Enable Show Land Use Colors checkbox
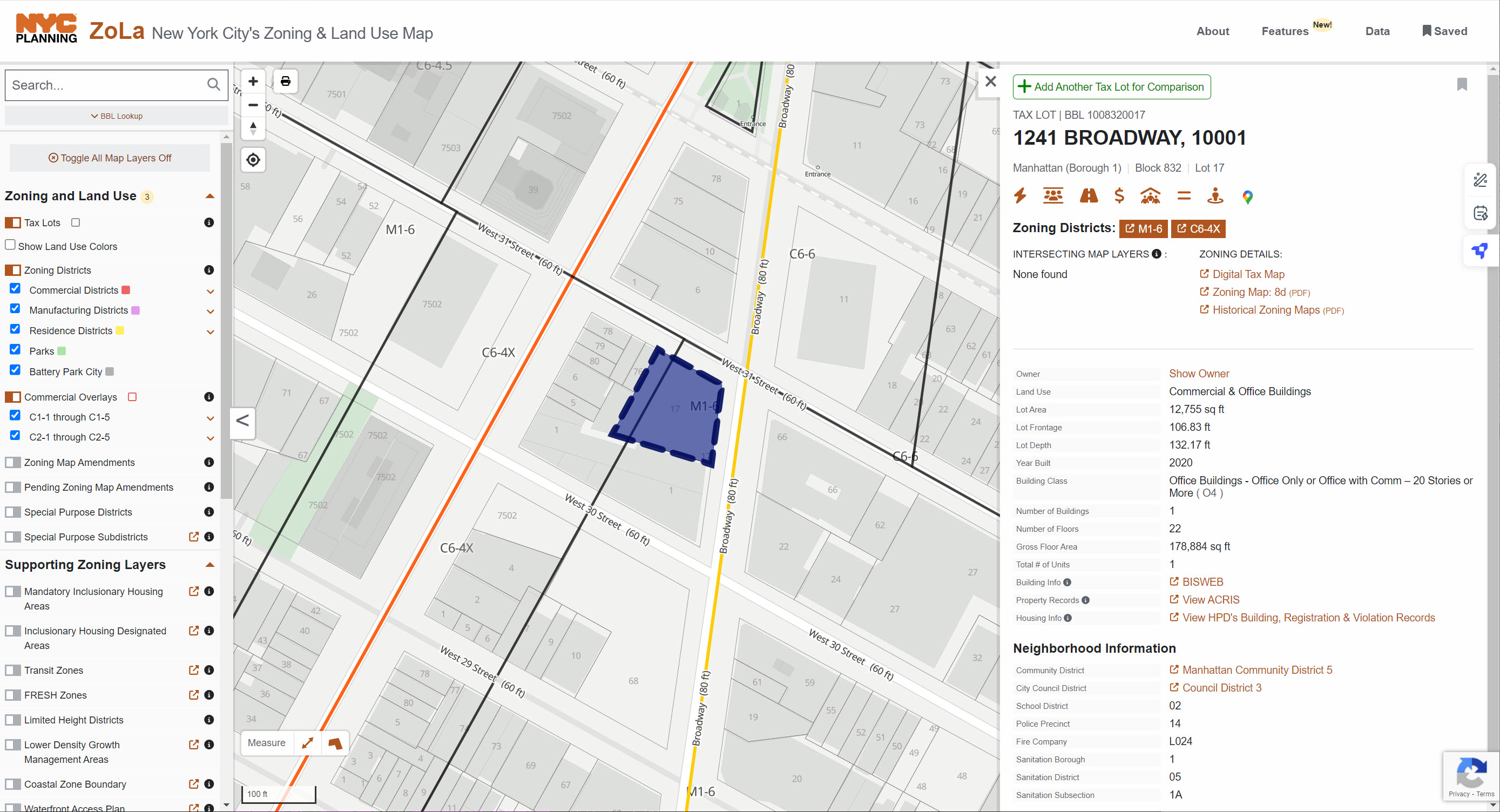1500x812 pixels. 10,245
